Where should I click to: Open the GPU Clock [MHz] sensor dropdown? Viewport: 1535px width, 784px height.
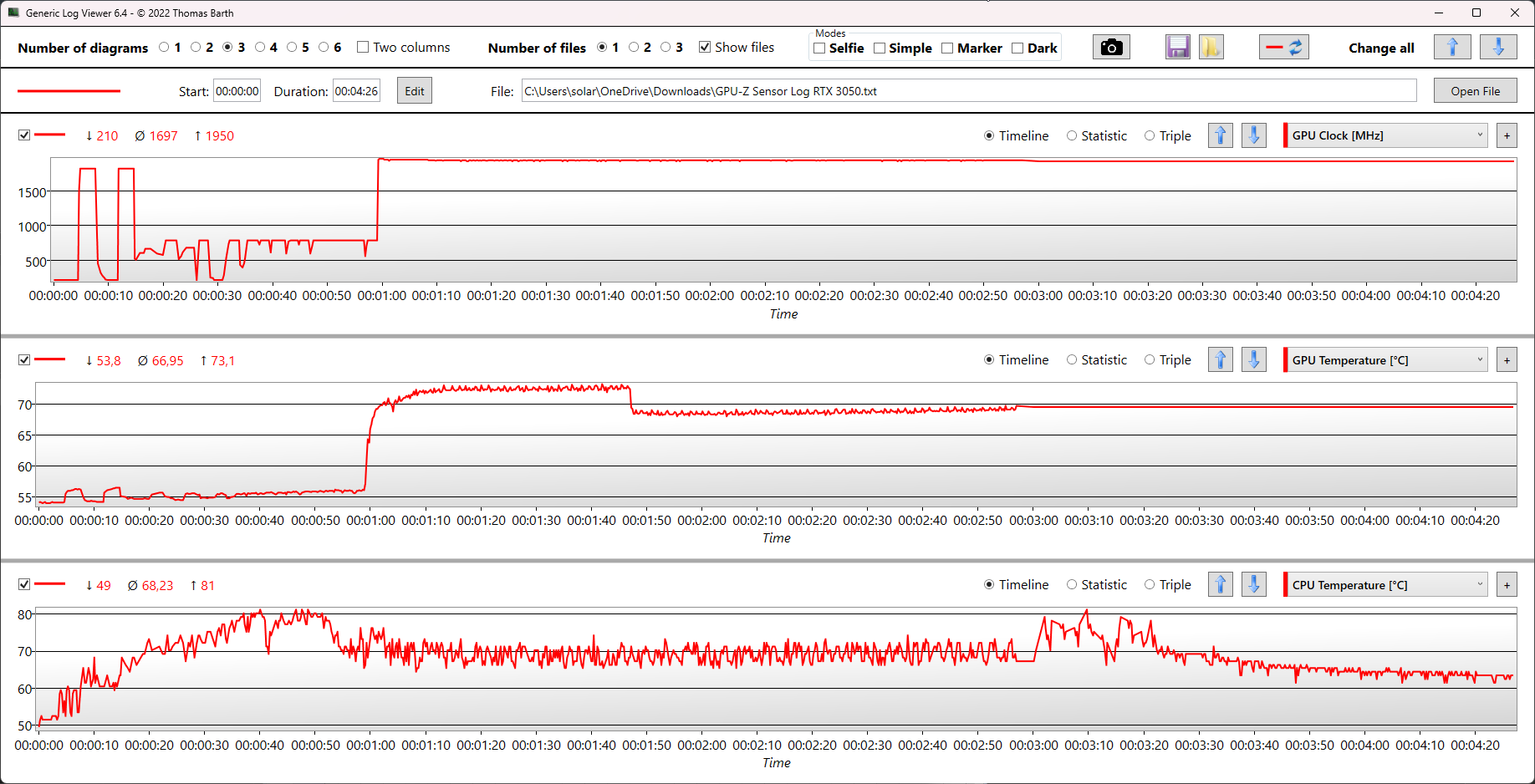[1386, 135]
